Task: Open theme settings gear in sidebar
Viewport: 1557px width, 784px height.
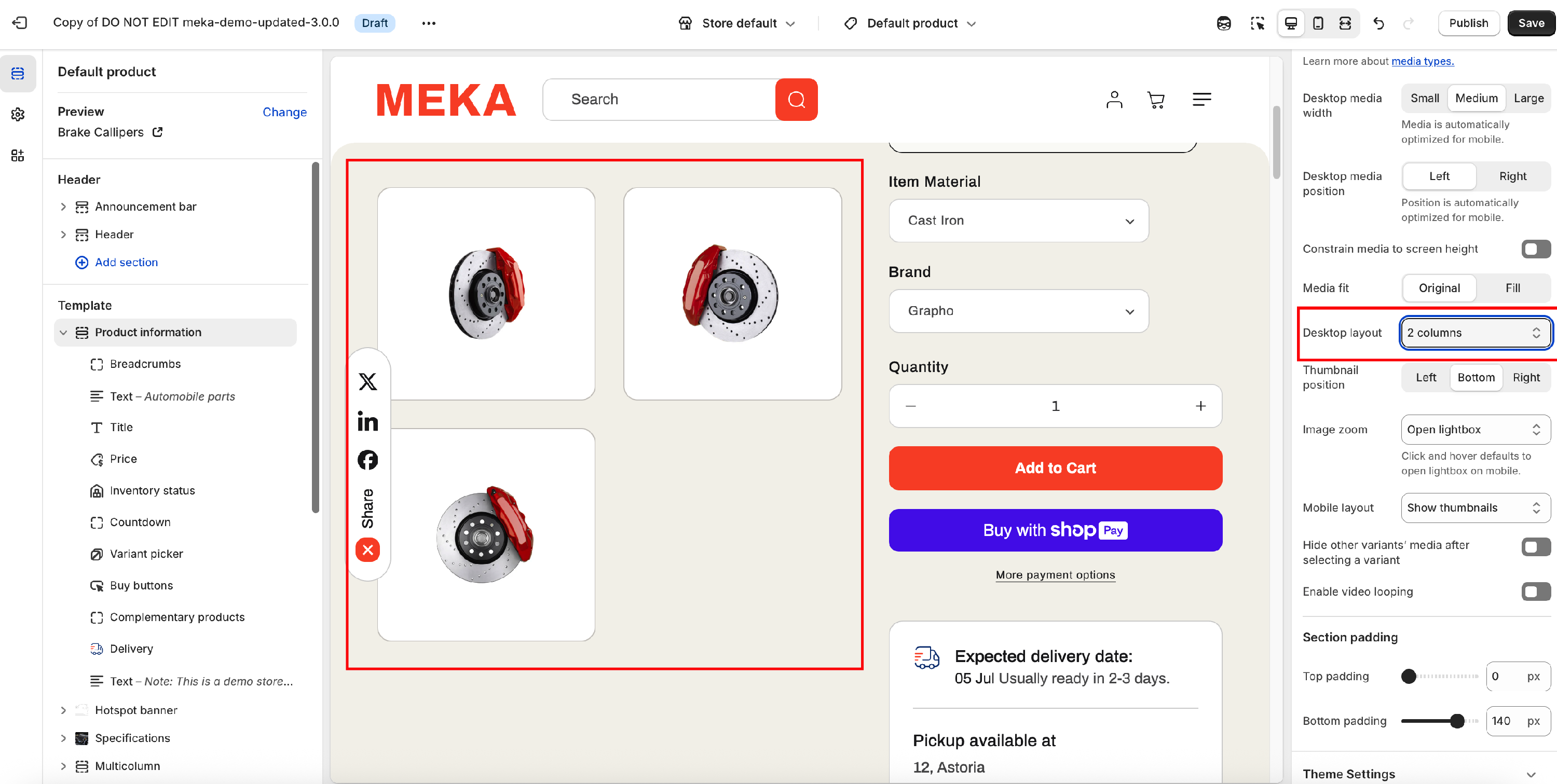Action: 18,114
